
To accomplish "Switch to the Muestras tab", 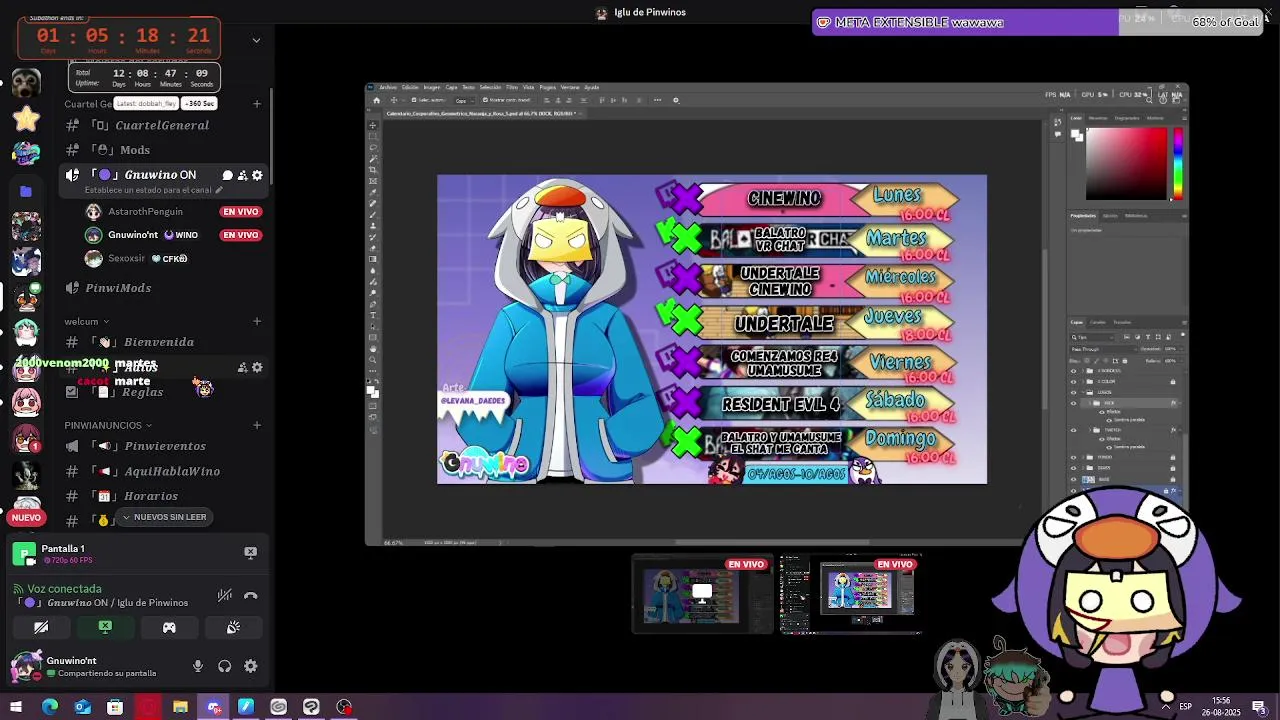I will tap(1098, 118).
